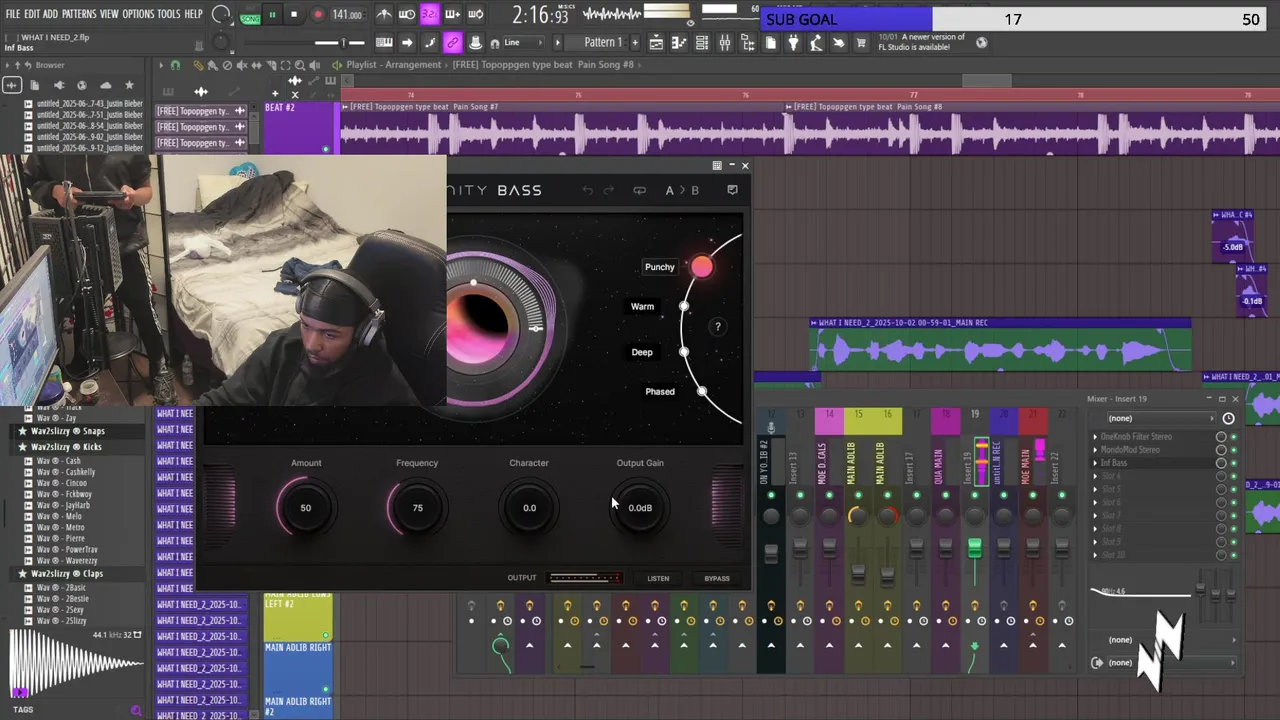This screenshot has width=1280, height=720.
Task: Expand Wav2slizzy Kicks folder
Action: [x=66, y=447]
